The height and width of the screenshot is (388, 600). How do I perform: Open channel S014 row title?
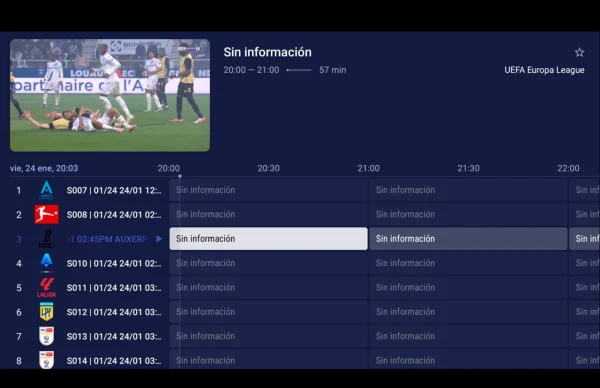[x=114, y=361]
